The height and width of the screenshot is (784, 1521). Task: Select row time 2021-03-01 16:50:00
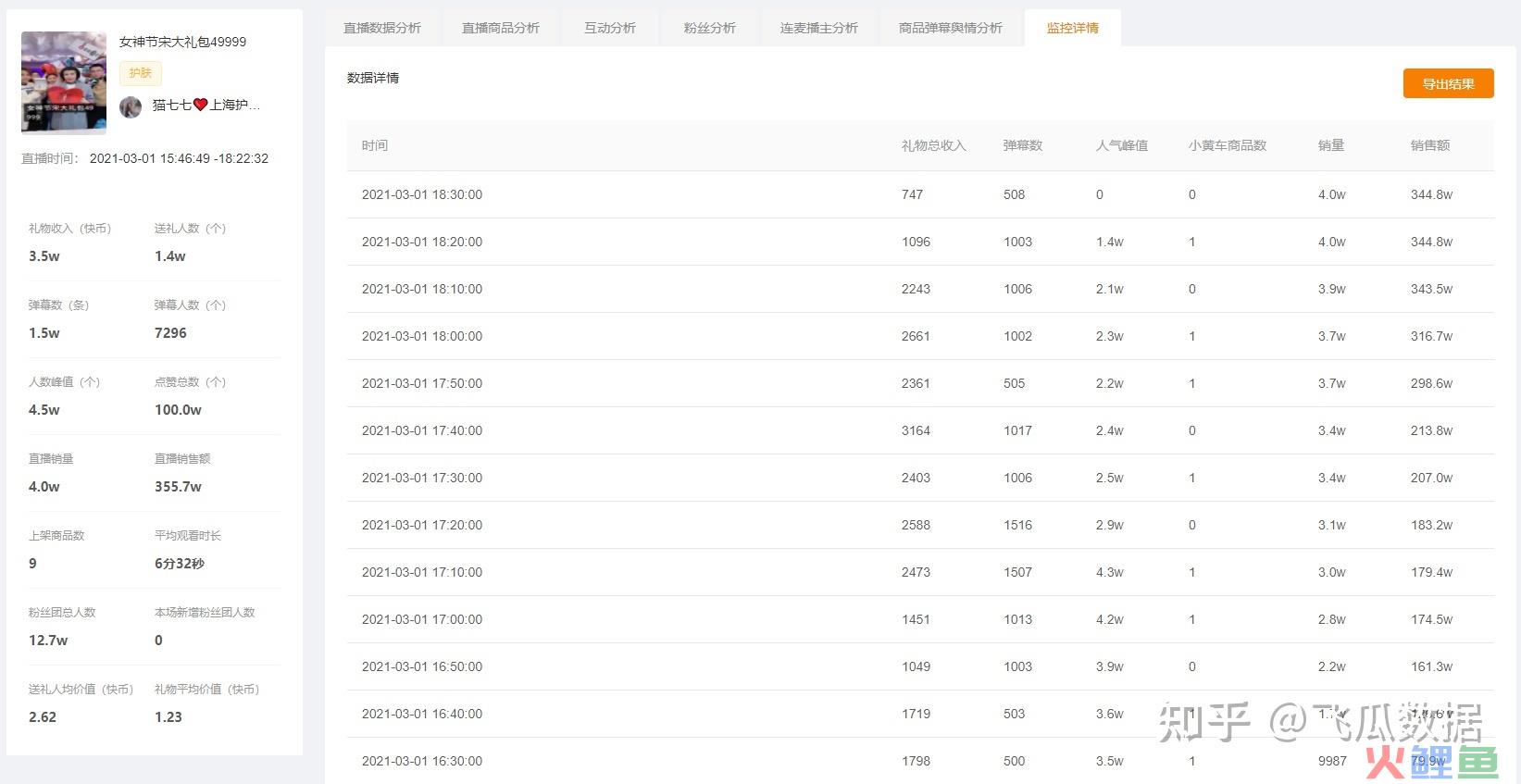pyautogui.click(x=422, y=666)
